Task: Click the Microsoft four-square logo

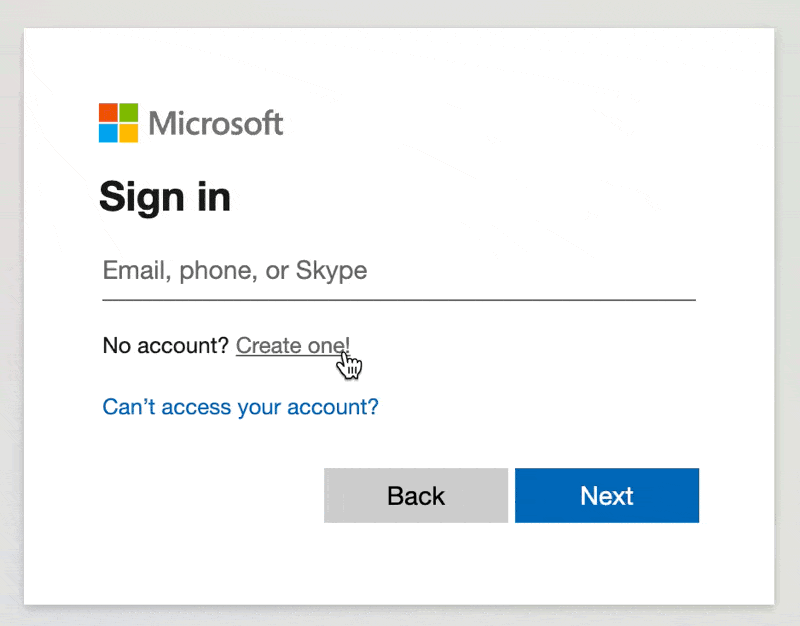Action: click(x=118, y=122)
